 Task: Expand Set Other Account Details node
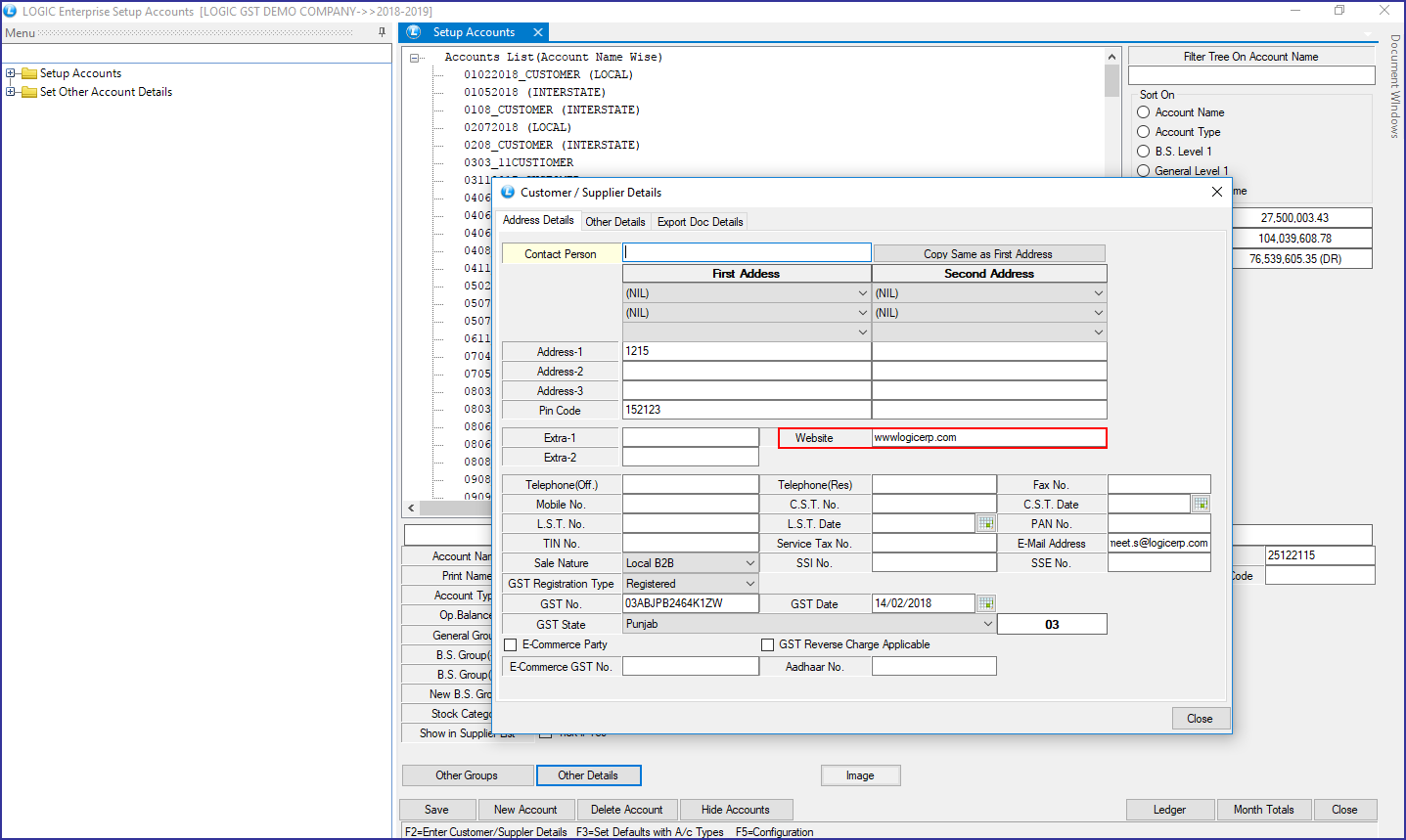point(11,92)
